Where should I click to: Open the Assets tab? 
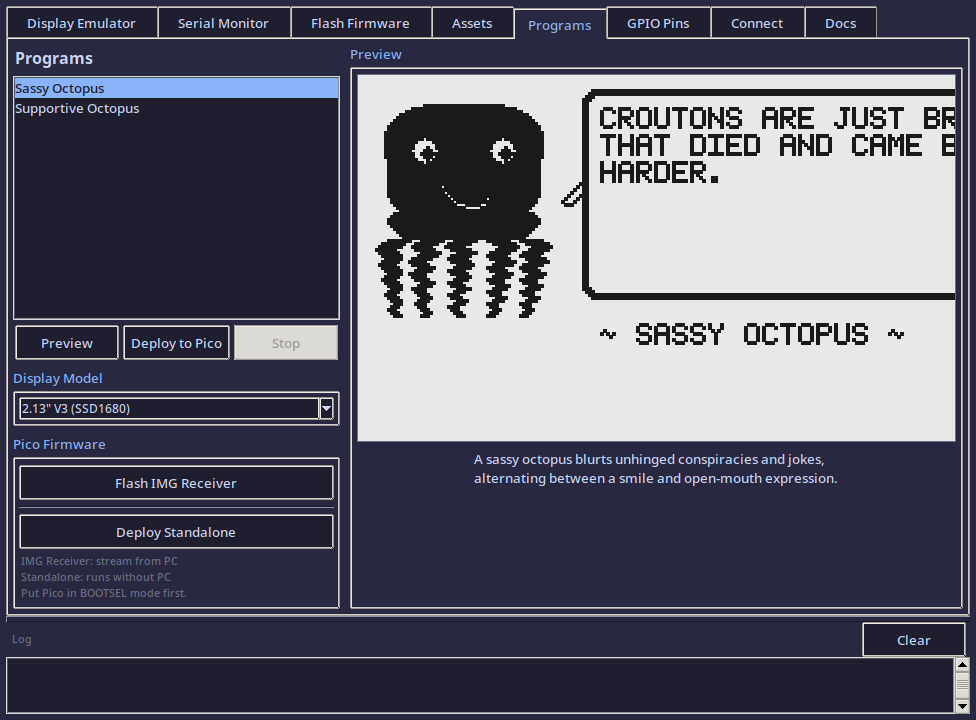click(x=471, y=23)
